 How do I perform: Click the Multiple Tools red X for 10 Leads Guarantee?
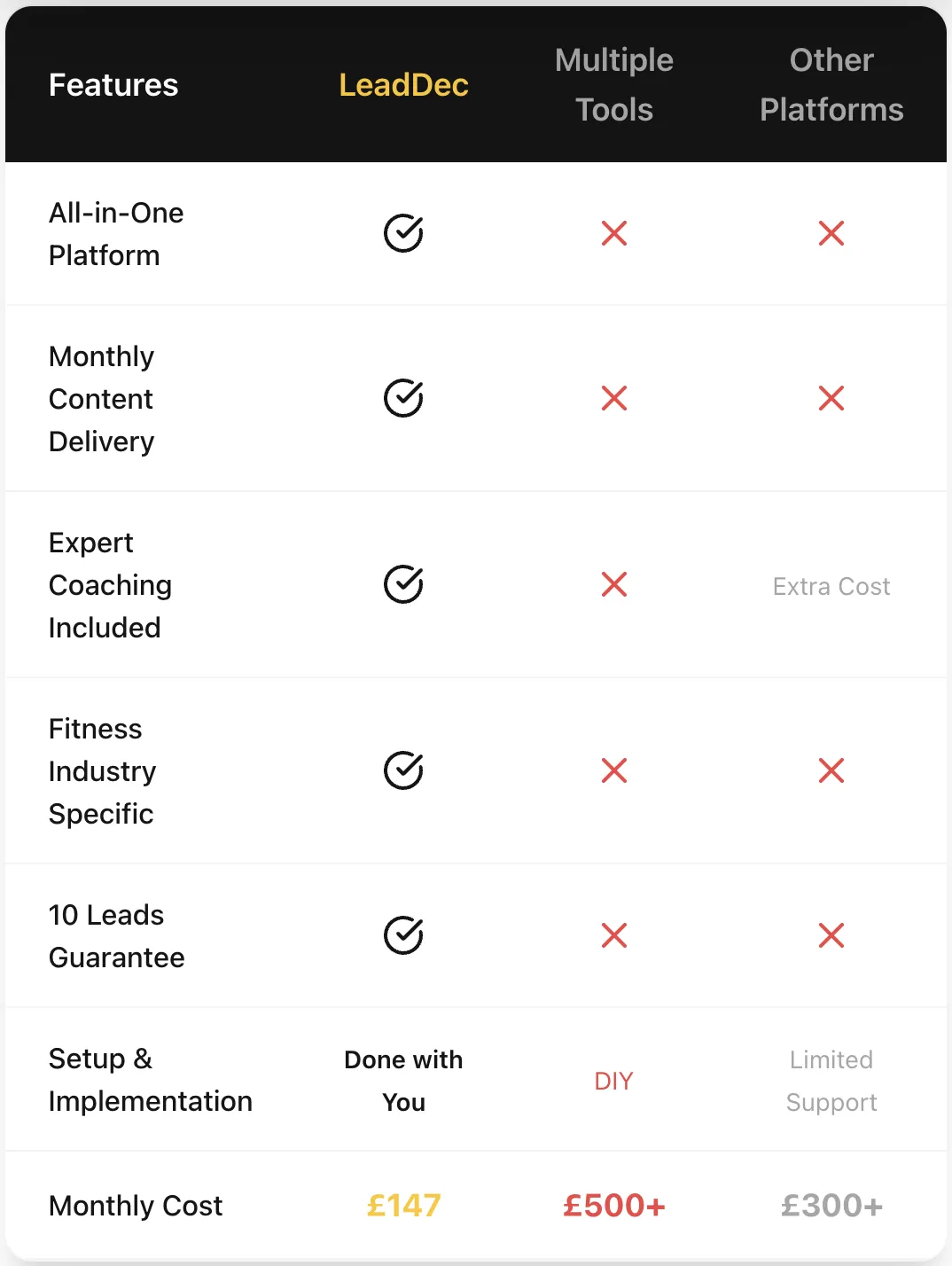coord(614,935)
